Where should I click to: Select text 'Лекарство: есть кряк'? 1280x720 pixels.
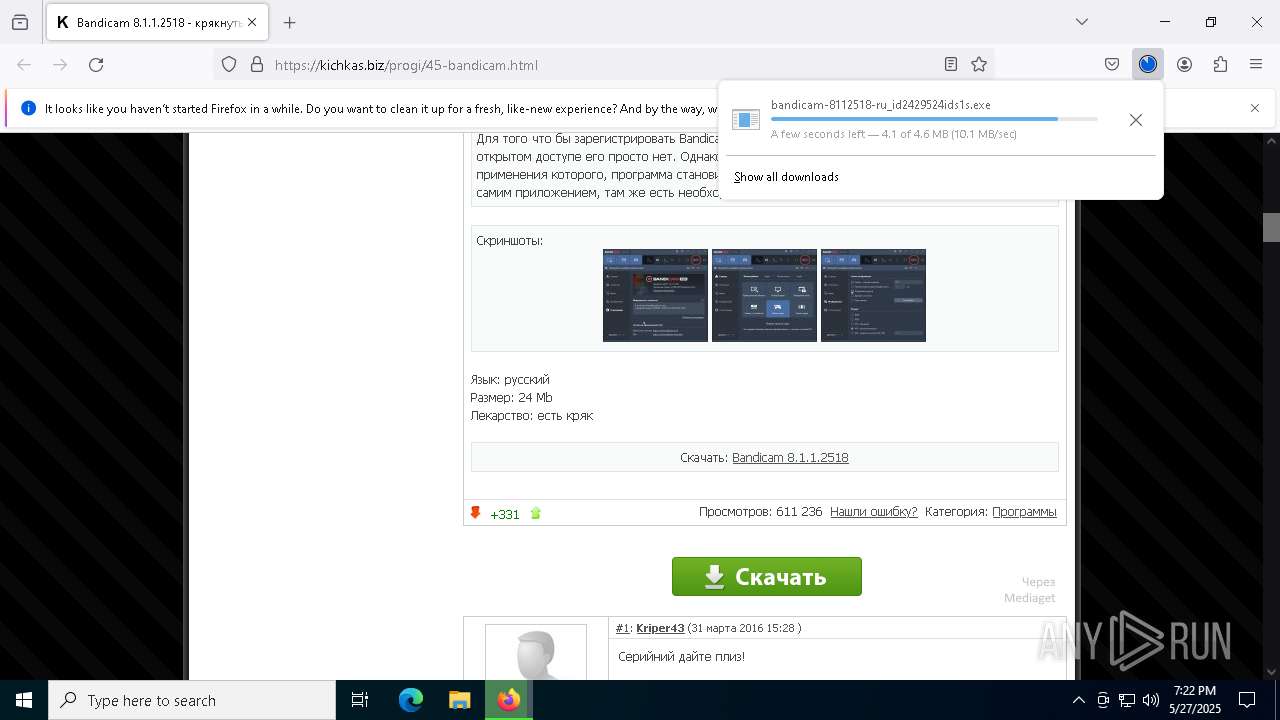(x=532, y=415)
